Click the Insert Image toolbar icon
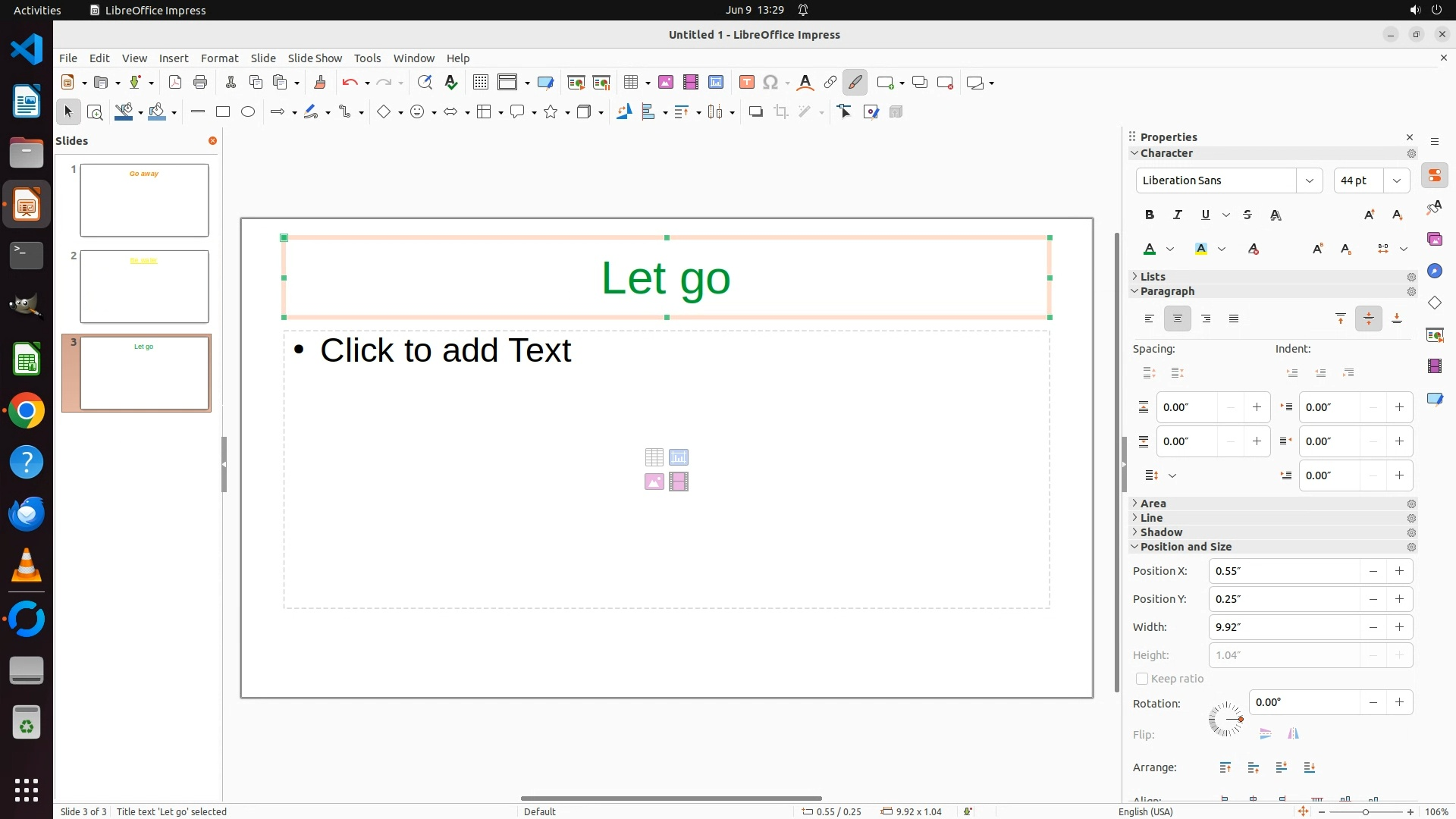Image resolution: width=1456 pixels, height=819 pixels. 665,83
